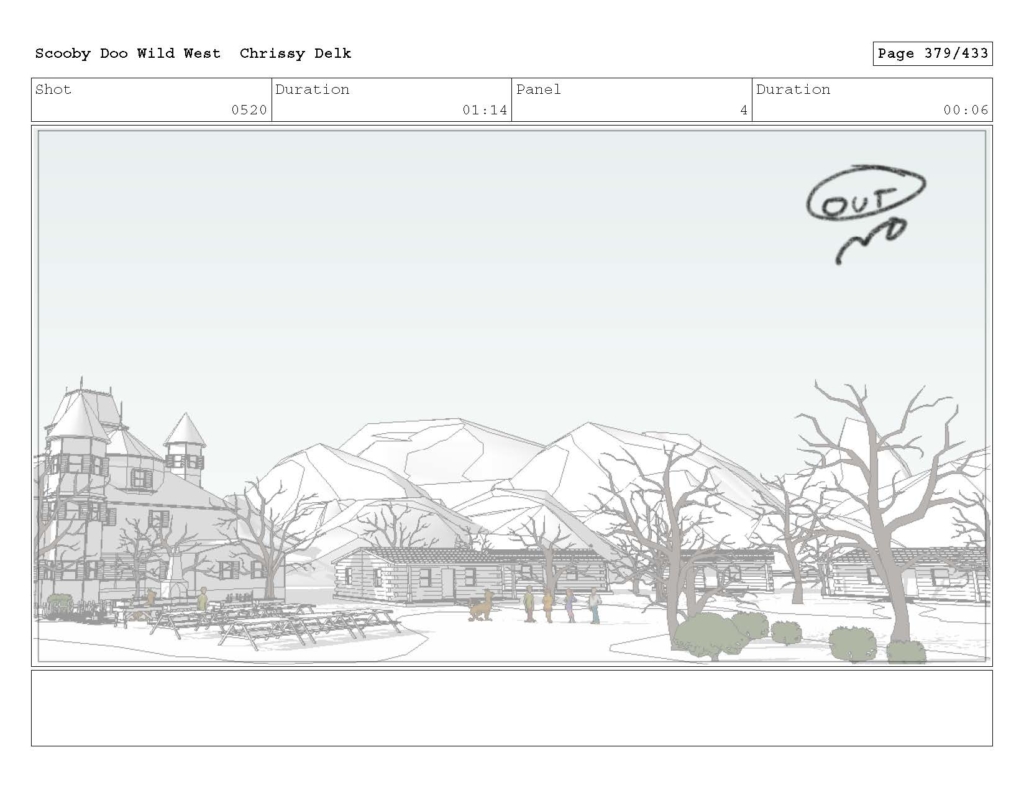The height and width of the screenshot is (793, 1024).
Task: Click the "Page 379/433" page indicator box
Action: [933, 54]
